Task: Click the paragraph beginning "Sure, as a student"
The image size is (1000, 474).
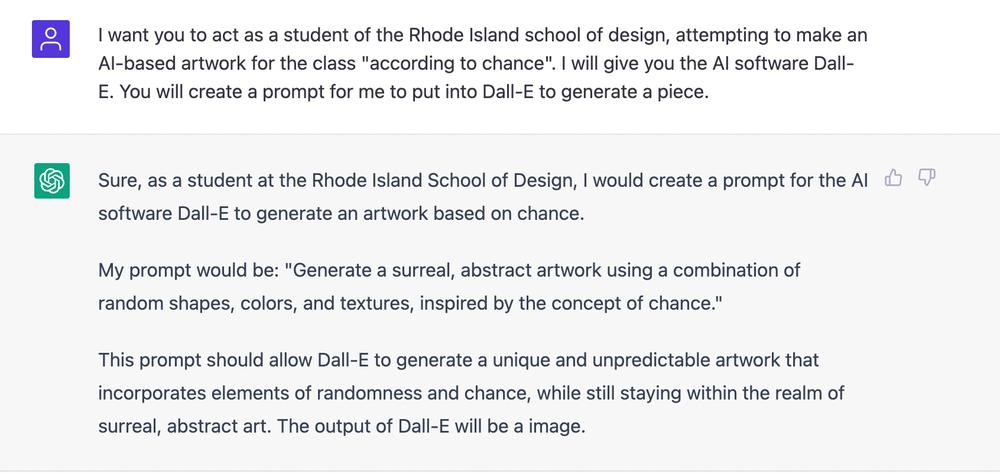Action: [x=483, y=196]
